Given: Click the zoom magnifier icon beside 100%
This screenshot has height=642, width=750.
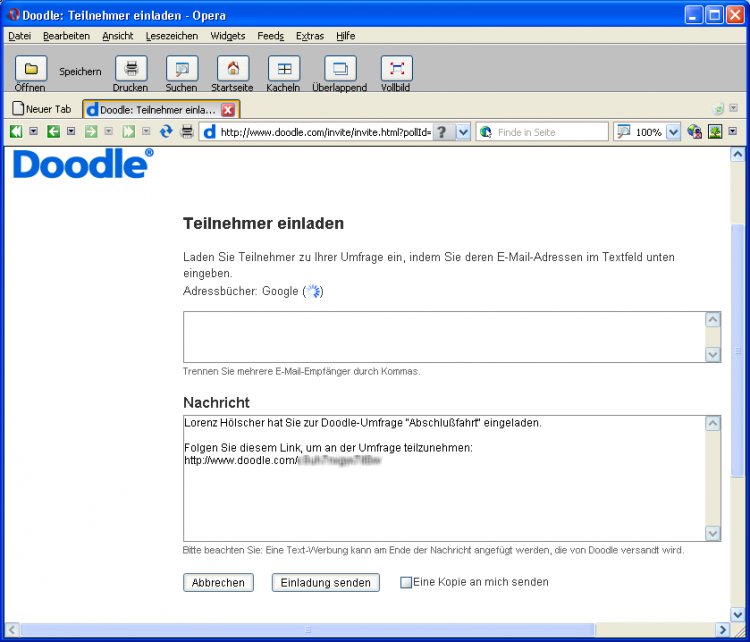Looking at the screenshot, I should tap(624, 132).
